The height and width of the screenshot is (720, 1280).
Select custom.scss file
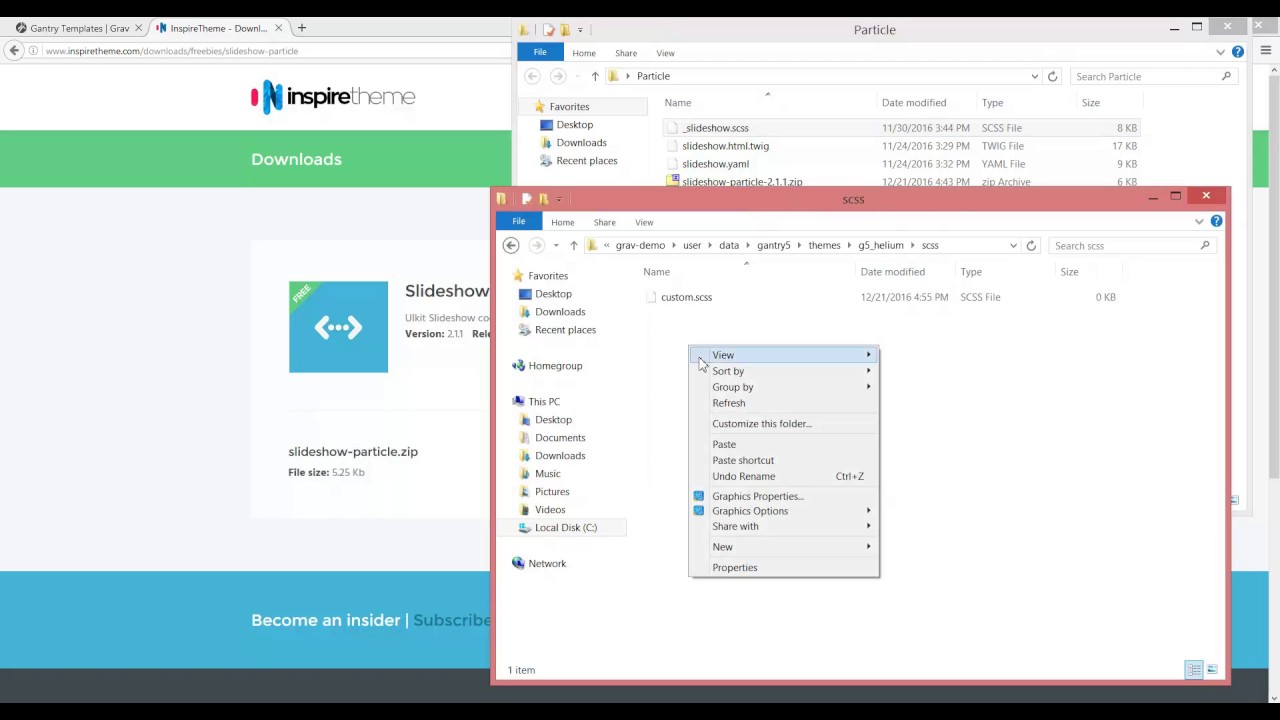pyautogui.click(x=686, y=297)
